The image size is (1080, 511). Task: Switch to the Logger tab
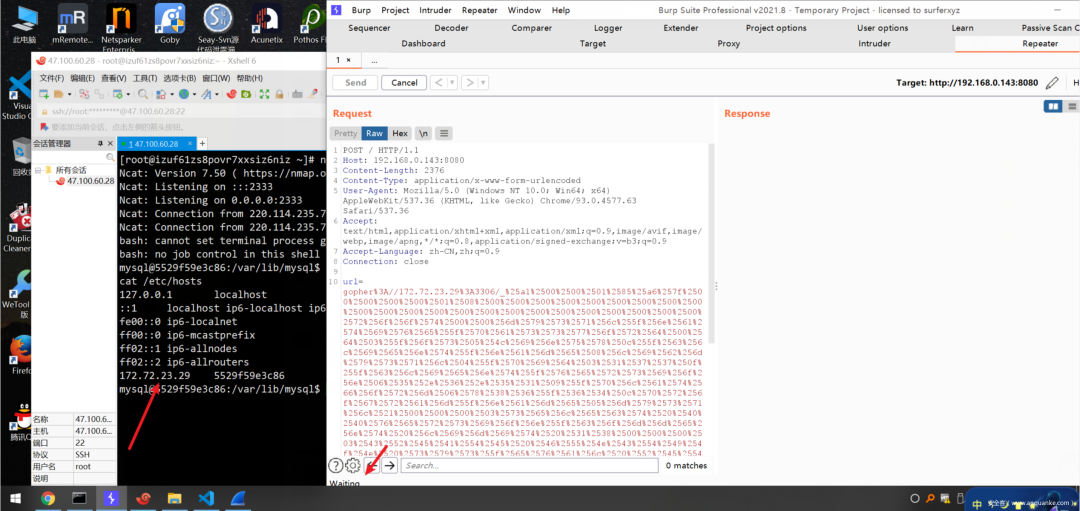pyautogui.click(x=608, y=28)
